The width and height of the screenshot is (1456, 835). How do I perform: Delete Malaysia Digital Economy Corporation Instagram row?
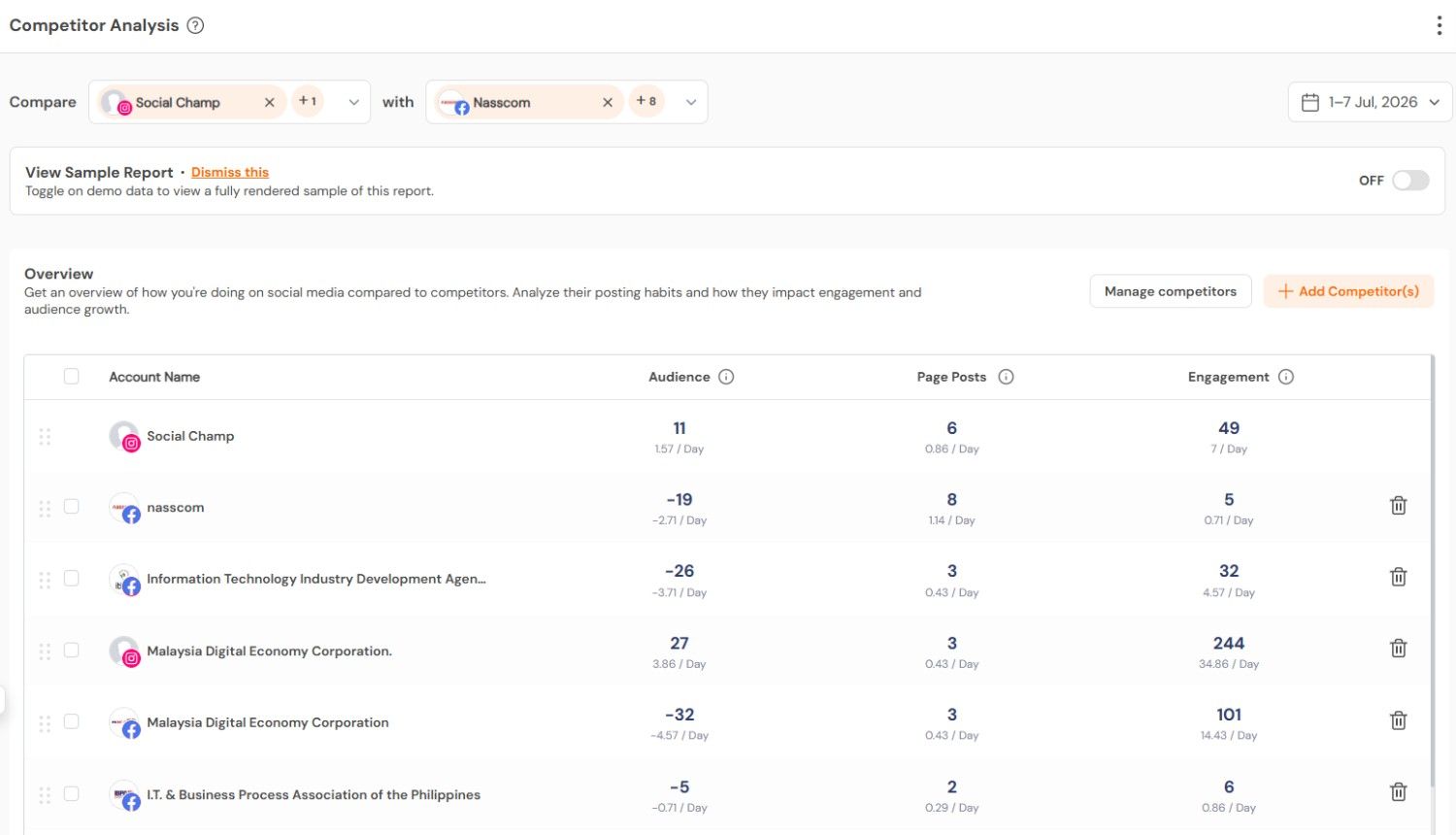point(1399,648)
